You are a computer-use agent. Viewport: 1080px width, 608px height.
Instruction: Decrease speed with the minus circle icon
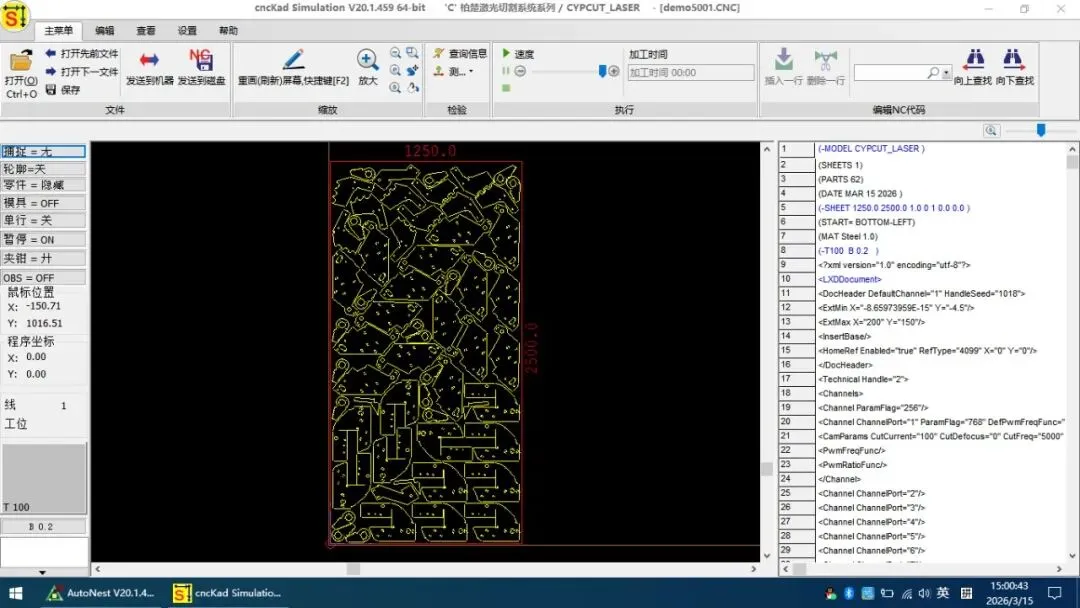521,71
